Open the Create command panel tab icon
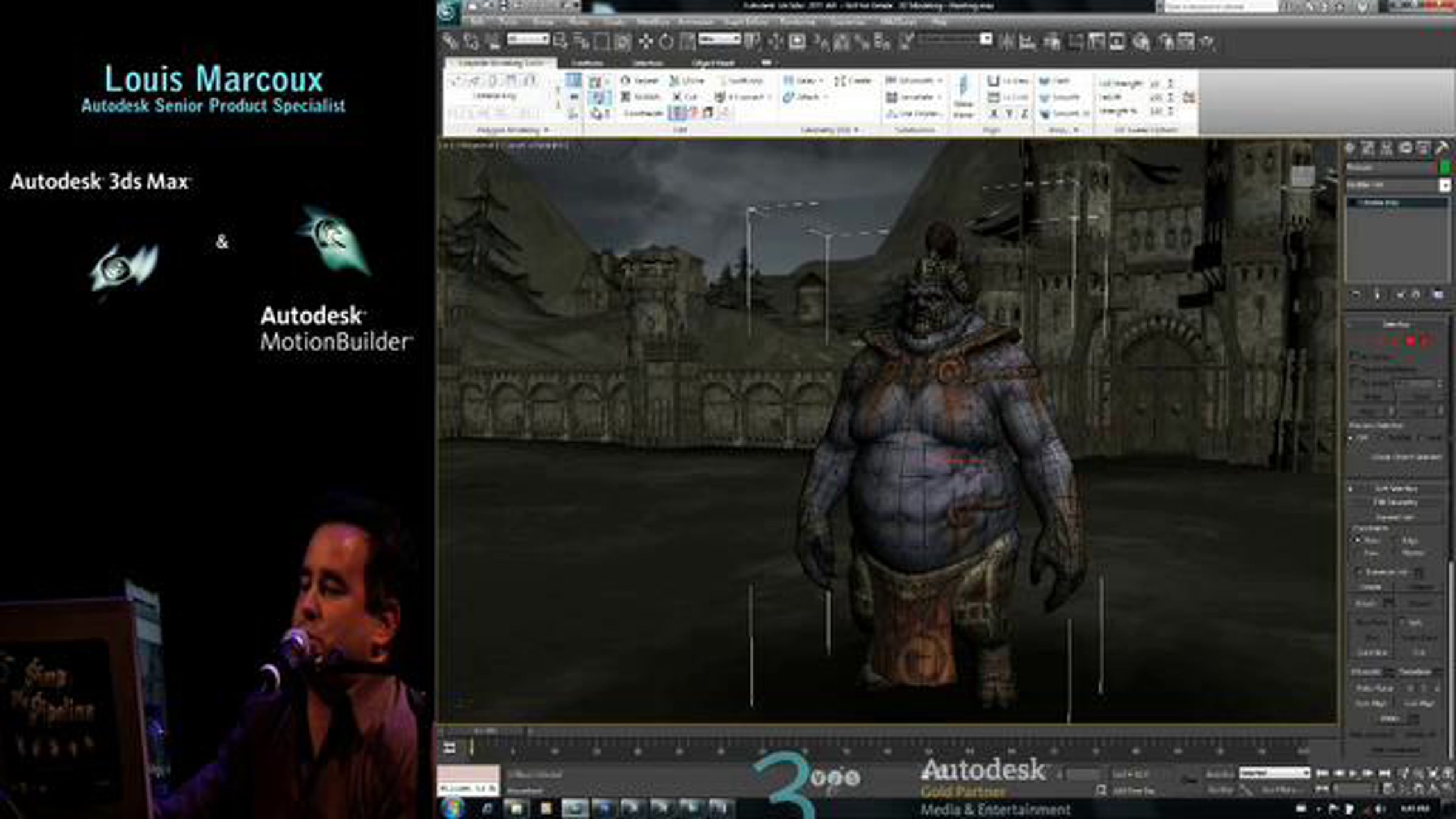 (1350, 148)
